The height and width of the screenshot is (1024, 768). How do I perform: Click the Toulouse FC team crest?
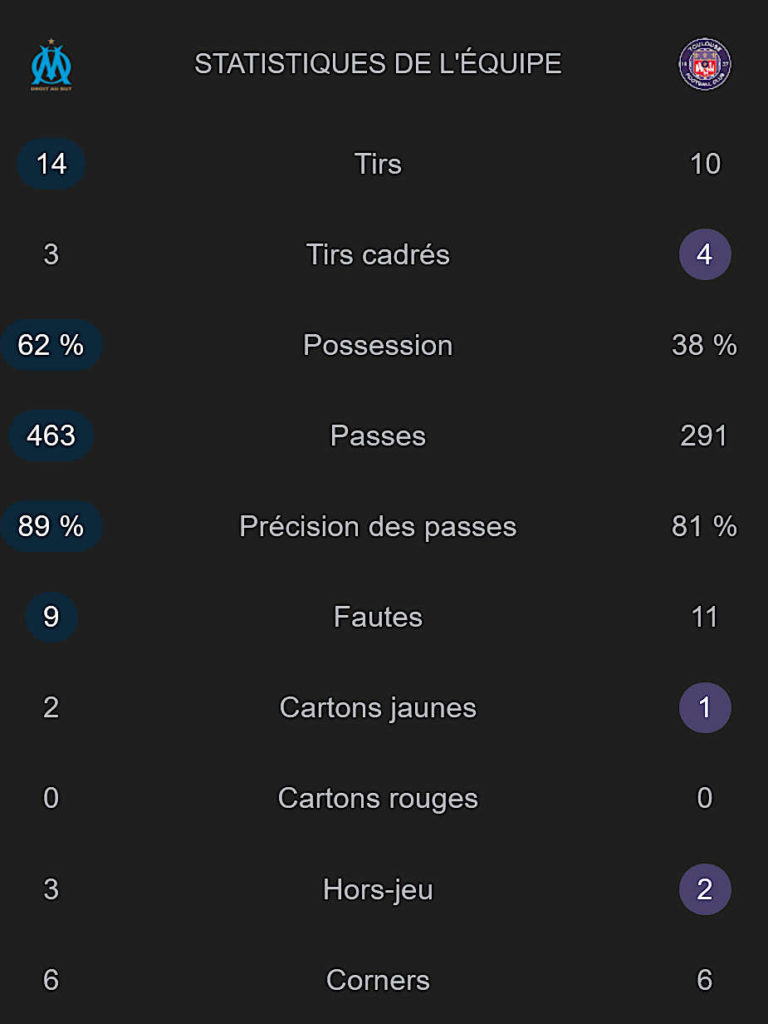coord(704,64)
